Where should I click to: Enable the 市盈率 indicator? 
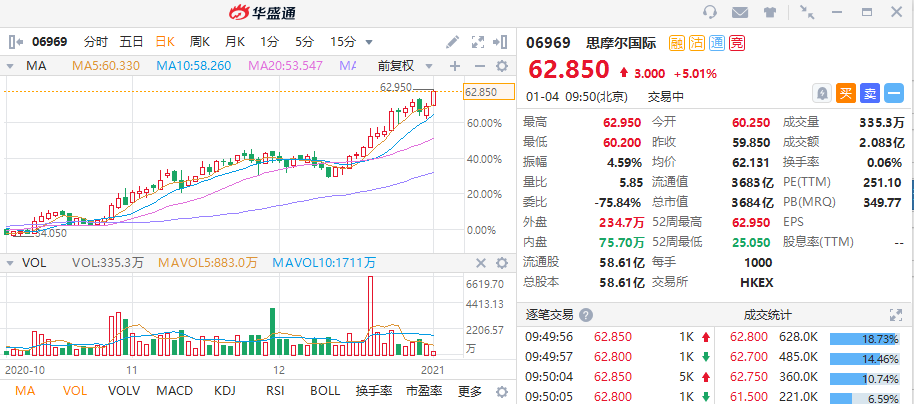point(424,391)
